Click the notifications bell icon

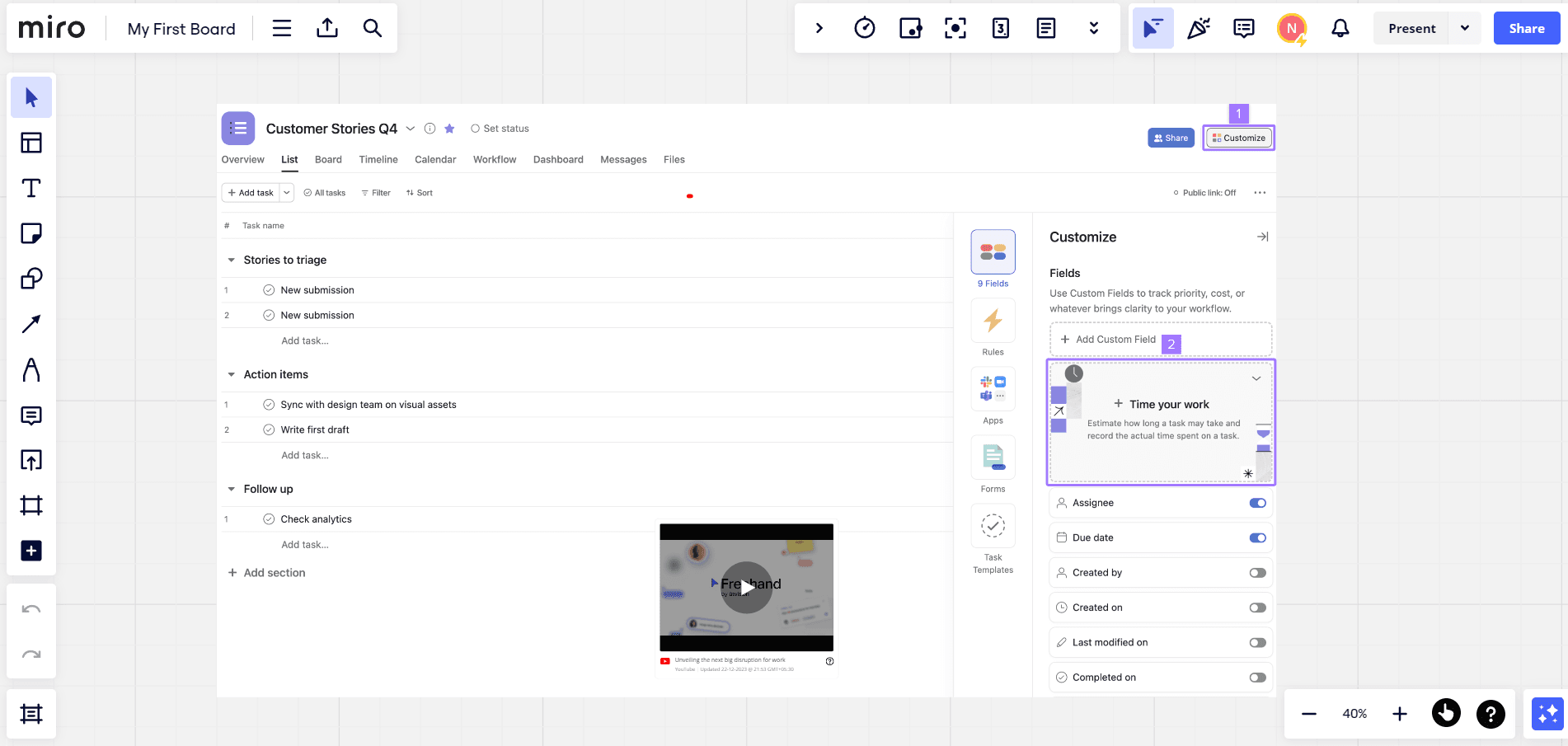click(1340, 28)
